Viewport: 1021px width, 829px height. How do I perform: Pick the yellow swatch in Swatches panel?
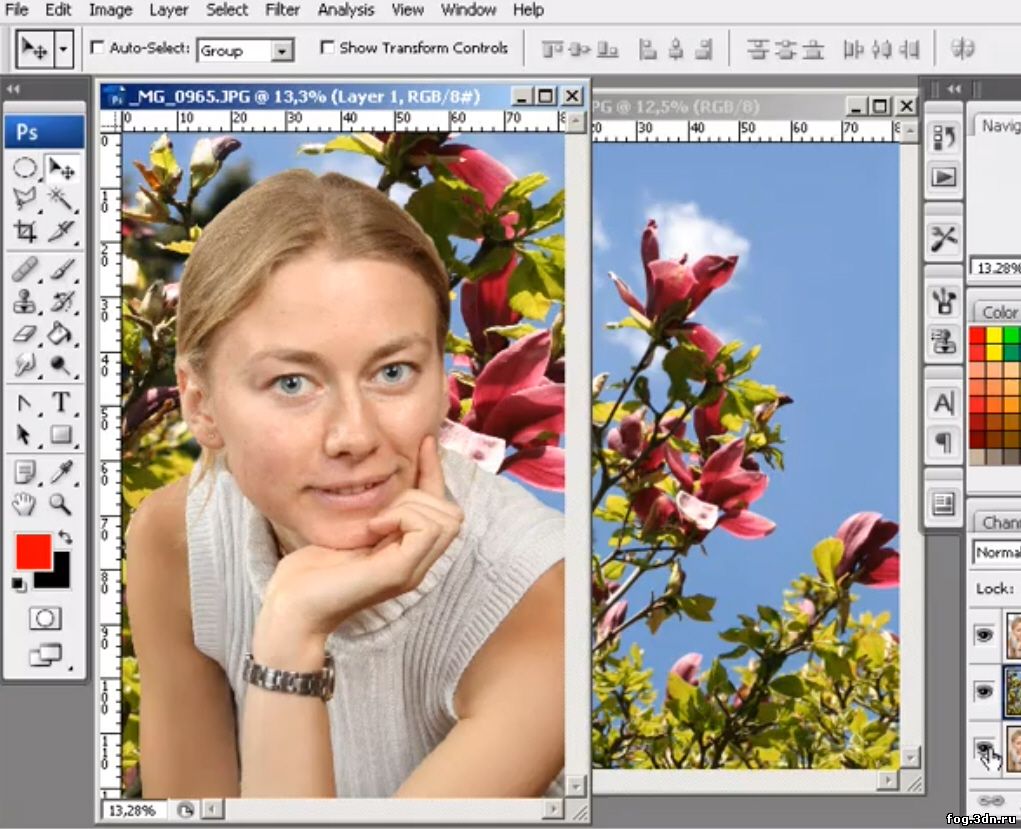click(x=994, y=336)
